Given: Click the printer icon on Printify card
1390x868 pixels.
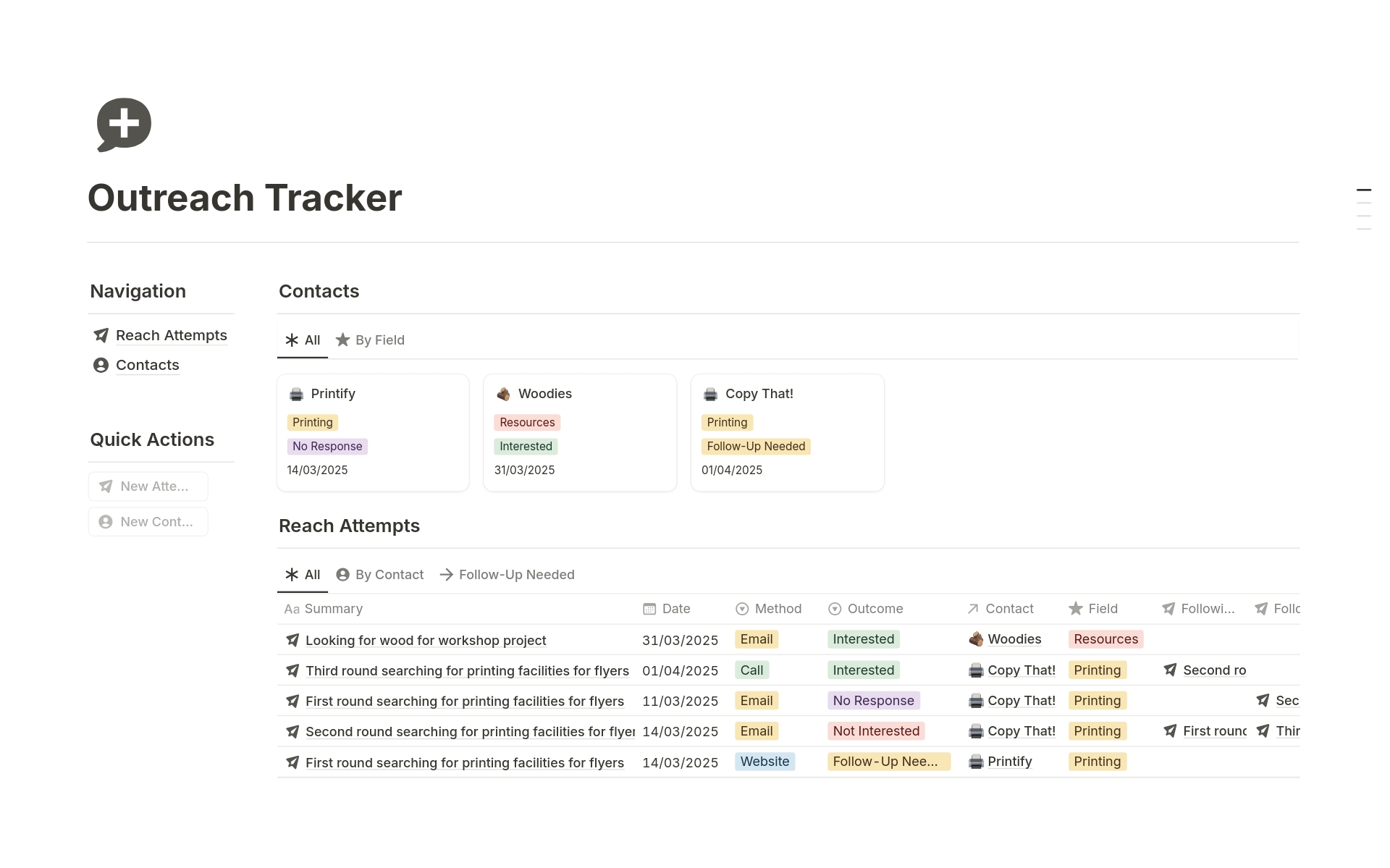Looking at the screenshot, I should pos(296,394).
